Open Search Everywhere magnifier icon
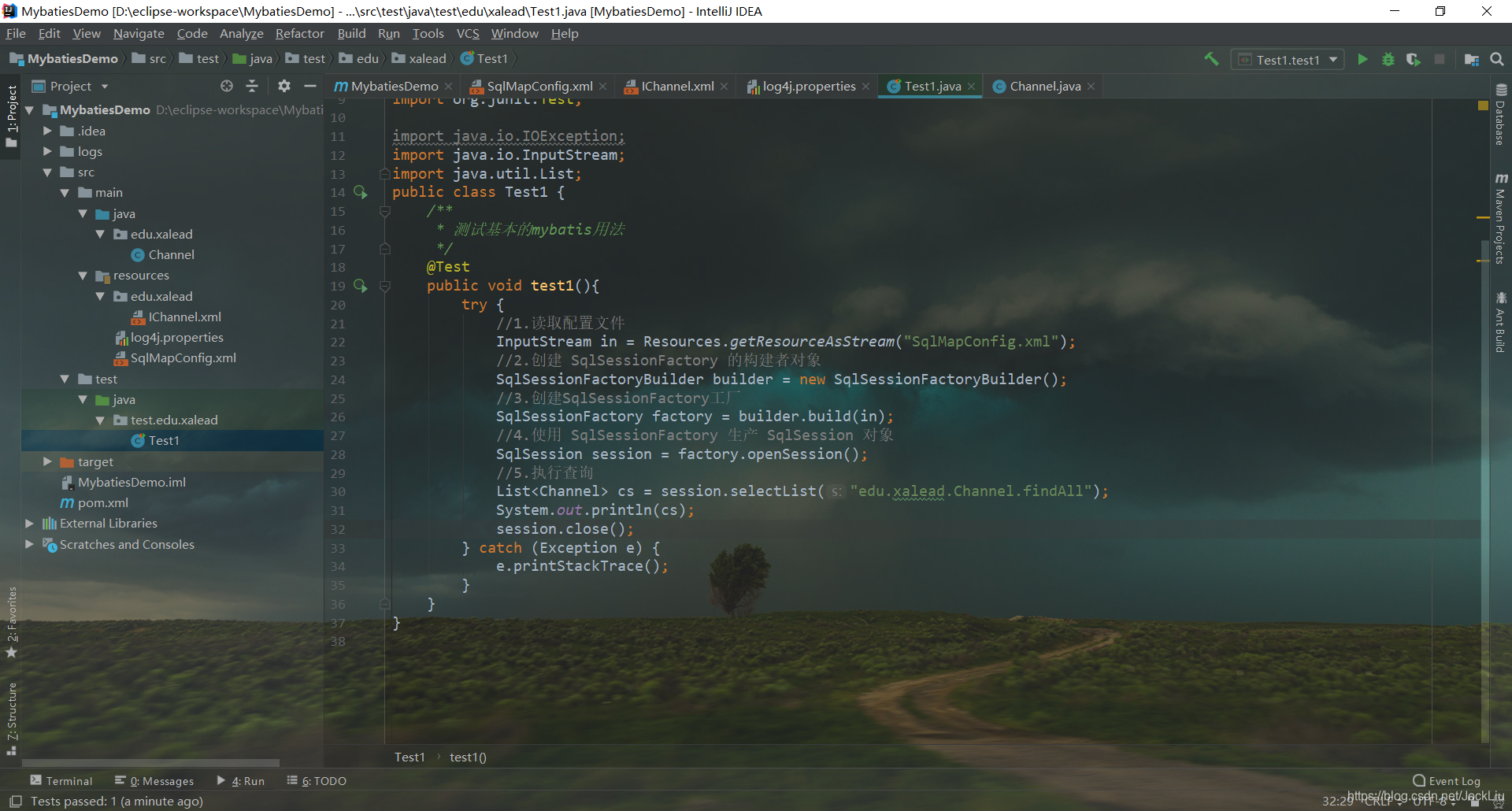The height and width of the screenshot is (811, 1512). 1497,59
